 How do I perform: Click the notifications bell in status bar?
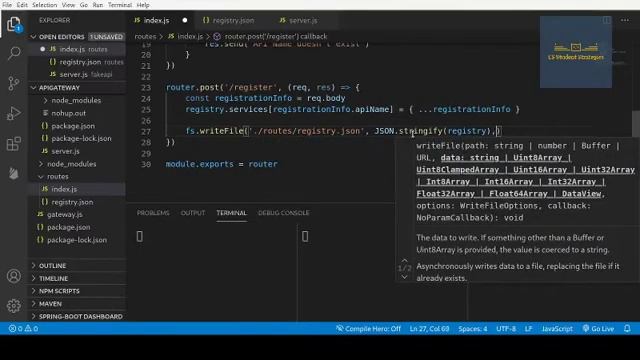click(x=627, y=329)
